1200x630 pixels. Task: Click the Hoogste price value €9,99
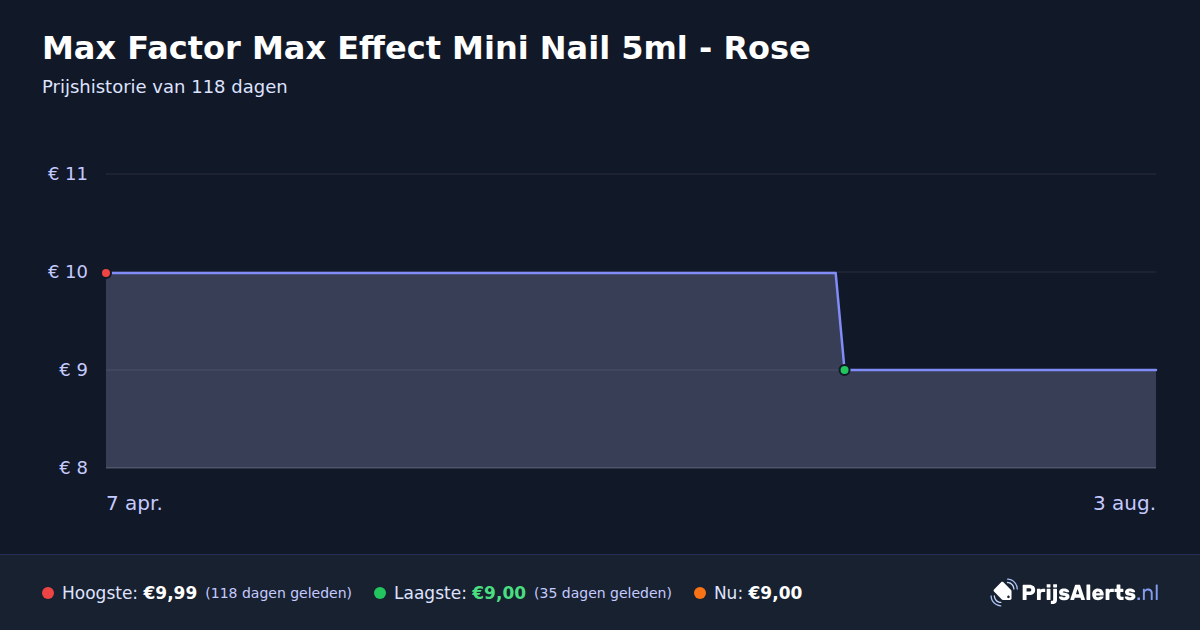point(170,593)
